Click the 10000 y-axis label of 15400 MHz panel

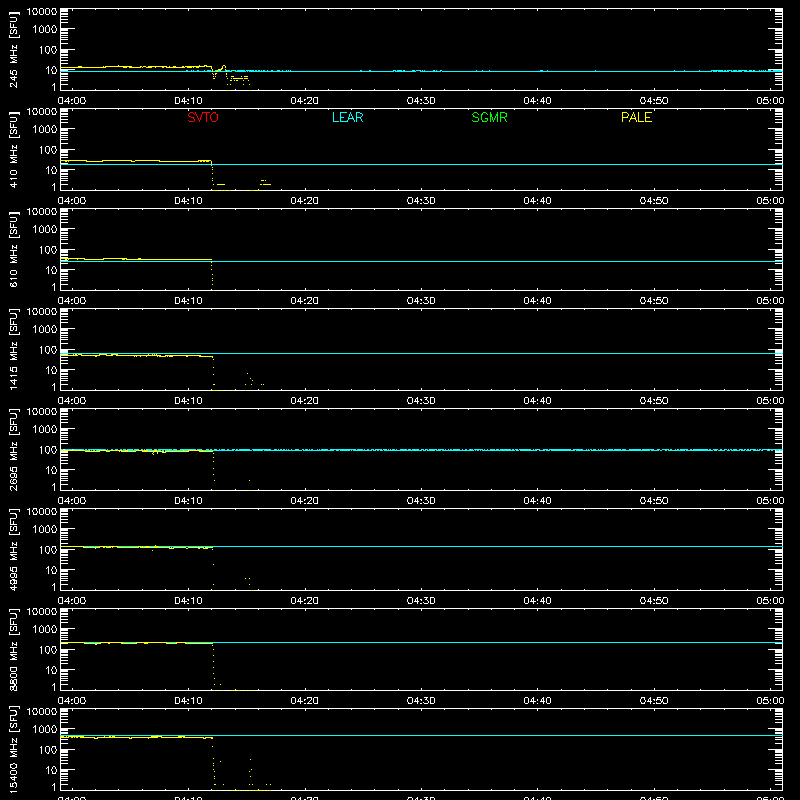click(42, 712)
